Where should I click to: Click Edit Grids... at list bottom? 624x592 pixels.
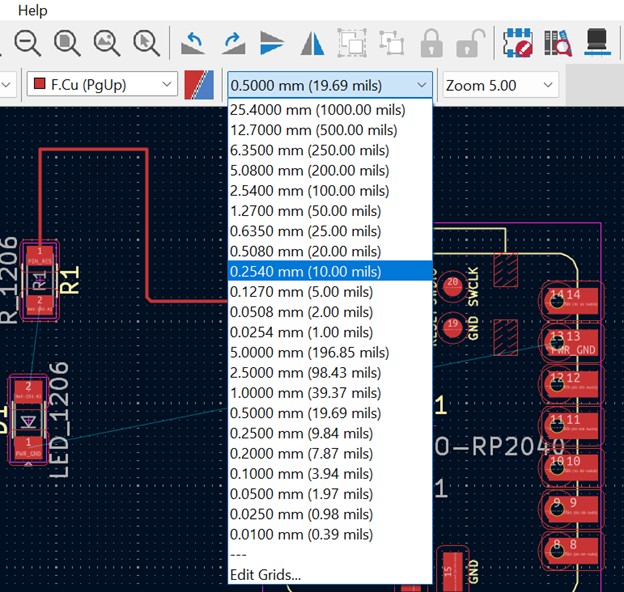pyautogui.click(x=265, y=574)
